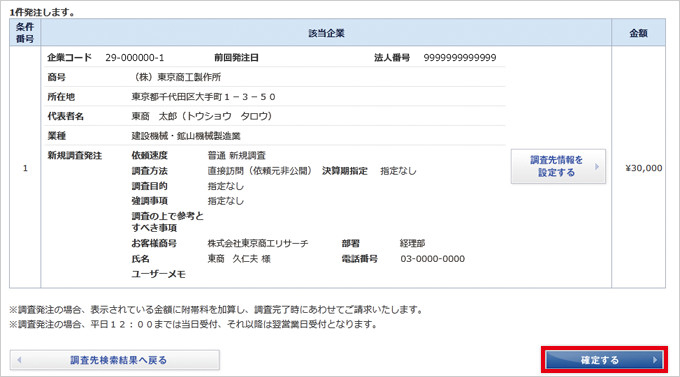
Task: Click the phone number 03-0000-0000
Action: coord(432,259)
